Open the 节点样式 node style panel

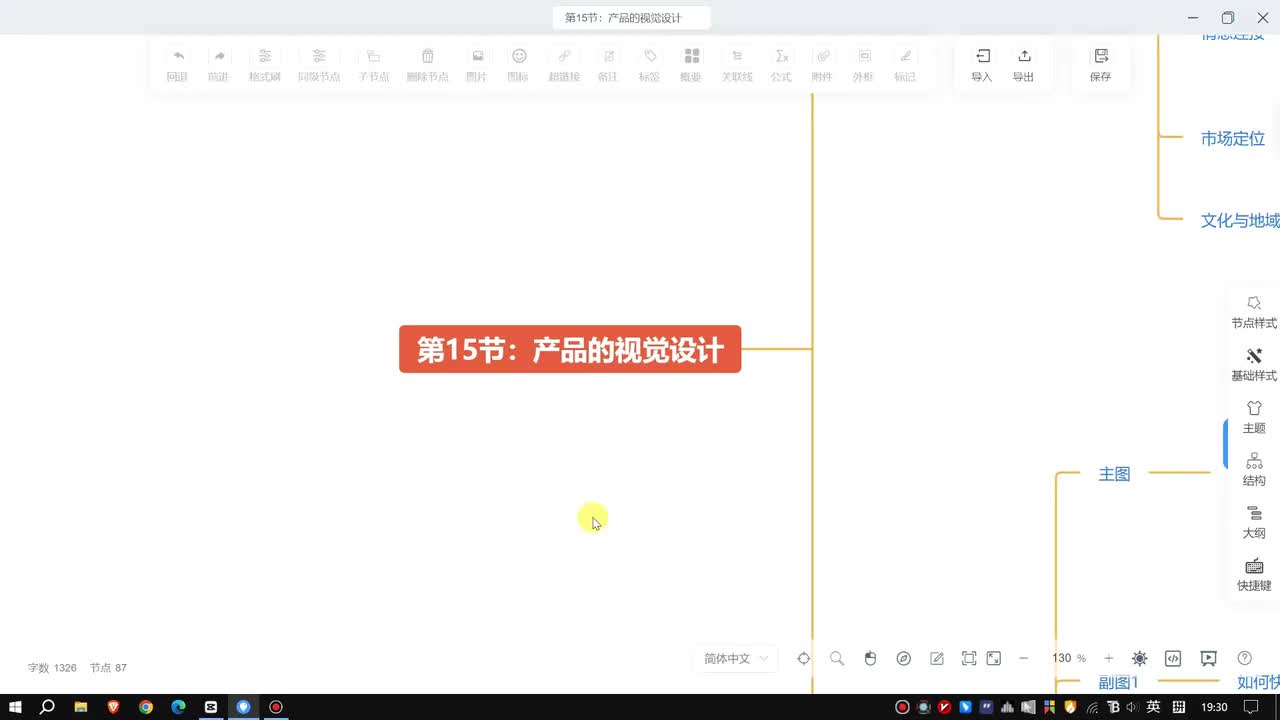[x=1254, y=312]
